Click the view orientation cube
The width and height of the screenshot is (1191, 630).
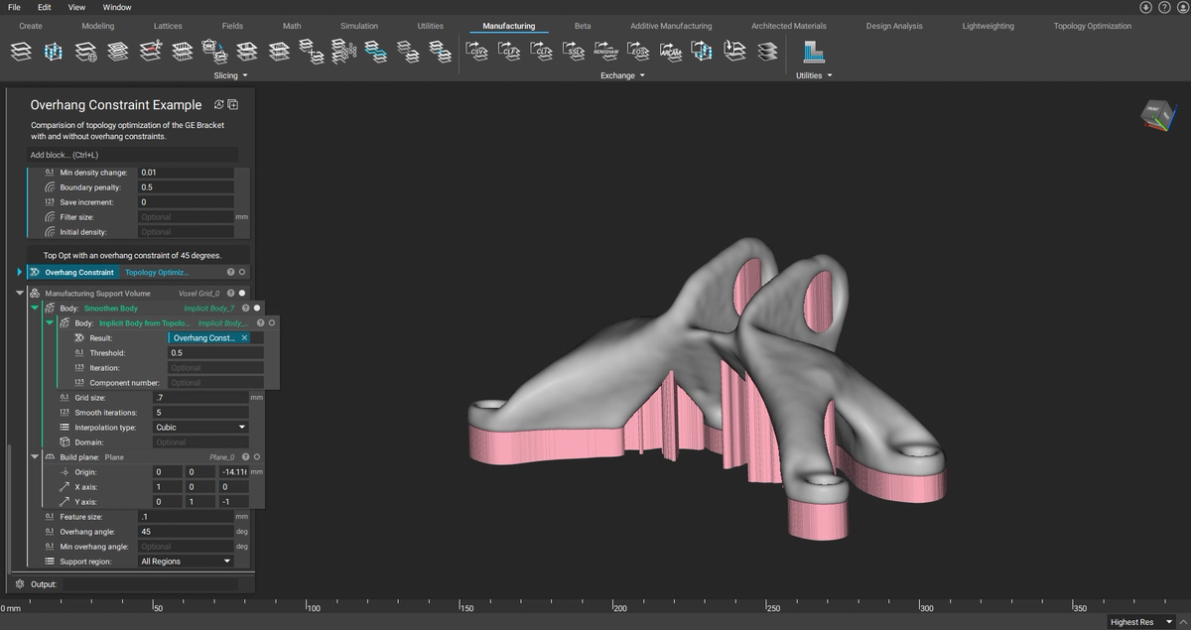coord(1157,115)
